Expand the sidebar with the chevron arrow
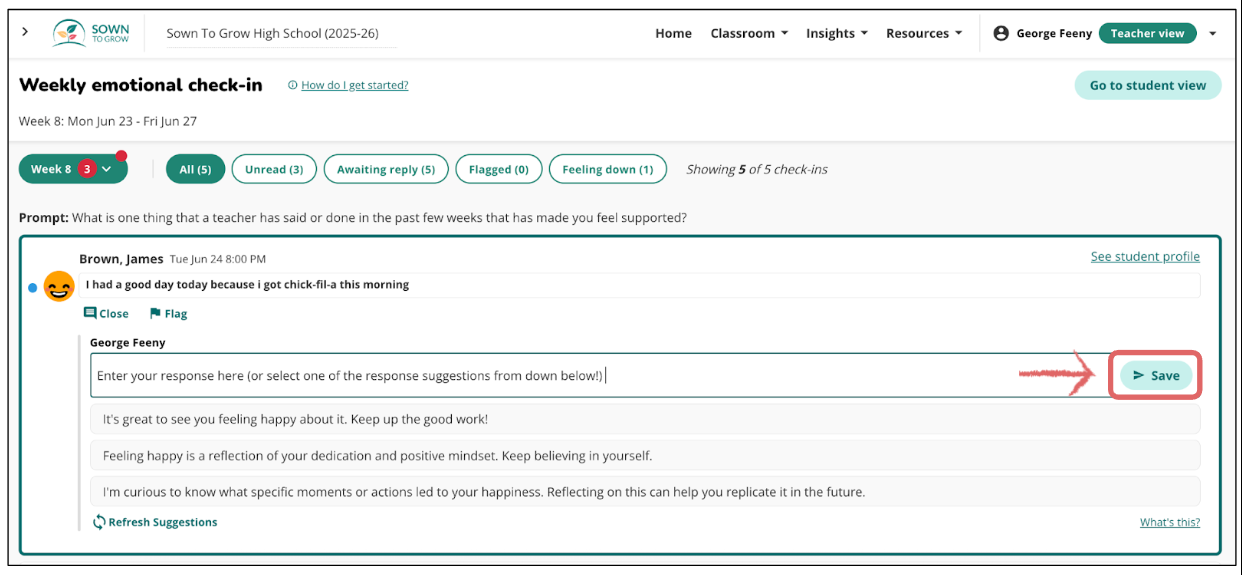 pos(25,32)
